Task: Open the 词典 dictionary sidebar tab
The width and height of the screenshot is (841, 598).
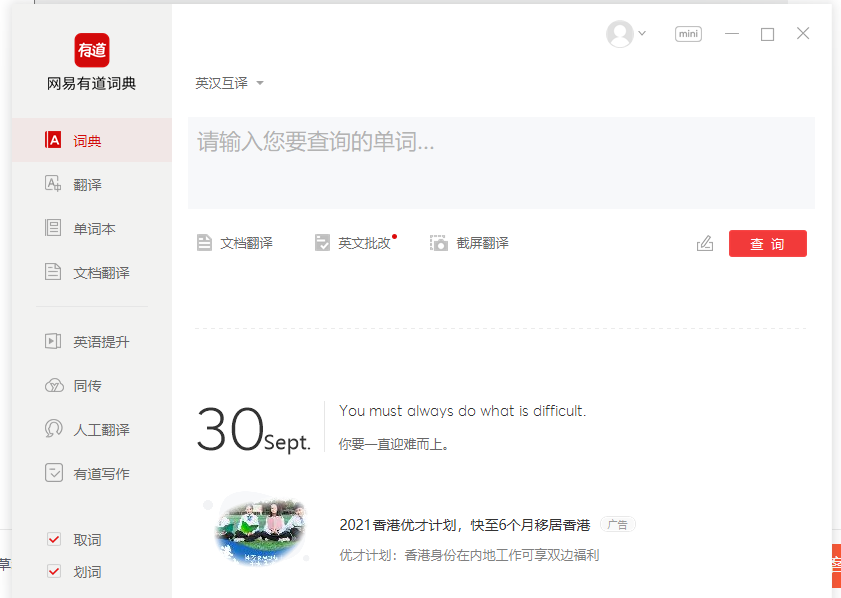Action: click(x=92, y=140)
